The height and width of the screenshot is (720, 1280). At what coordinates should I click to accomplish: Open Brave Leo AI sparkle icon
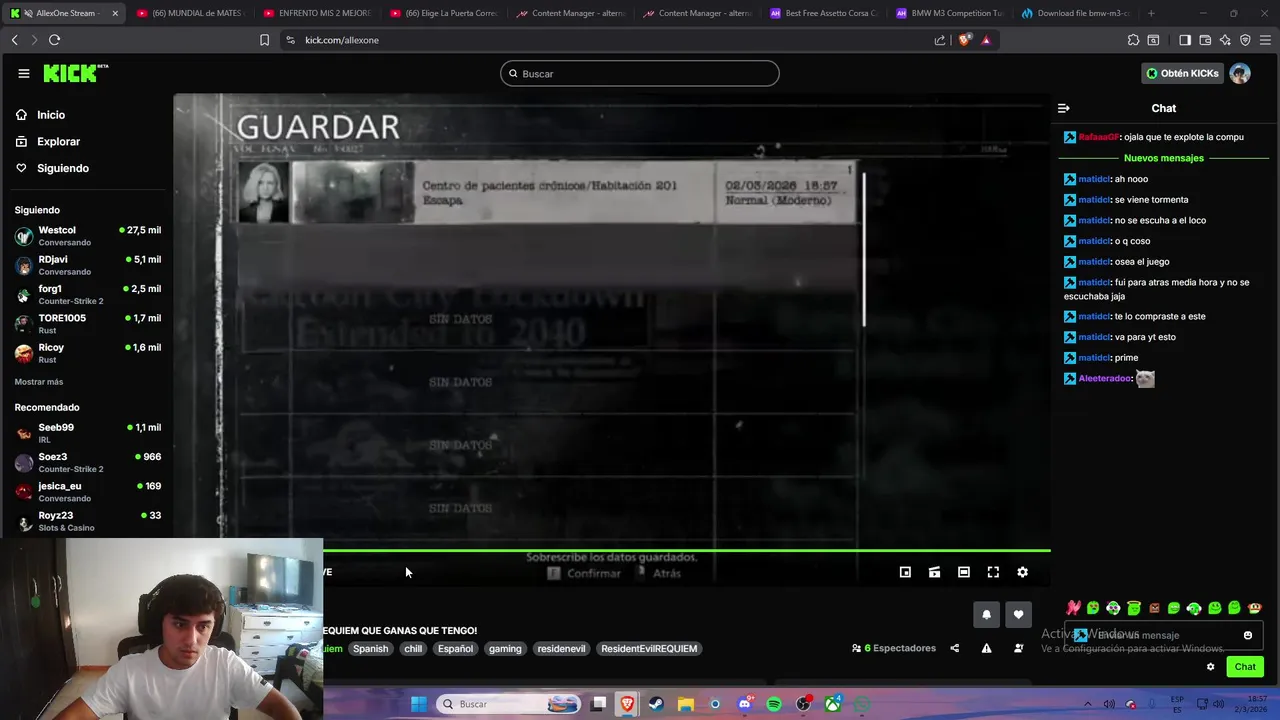tap(1225, 40)
